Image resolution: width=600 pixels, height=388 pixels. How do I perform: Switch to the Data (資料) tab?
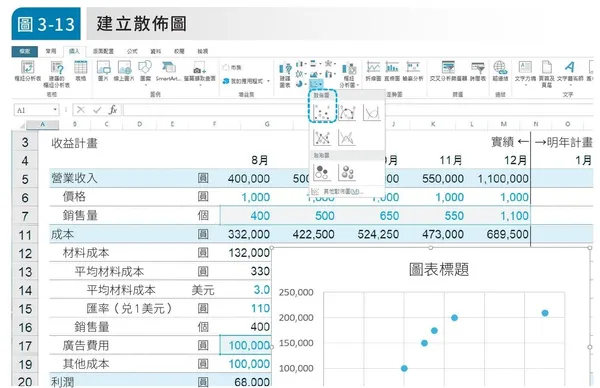(155, 51)
